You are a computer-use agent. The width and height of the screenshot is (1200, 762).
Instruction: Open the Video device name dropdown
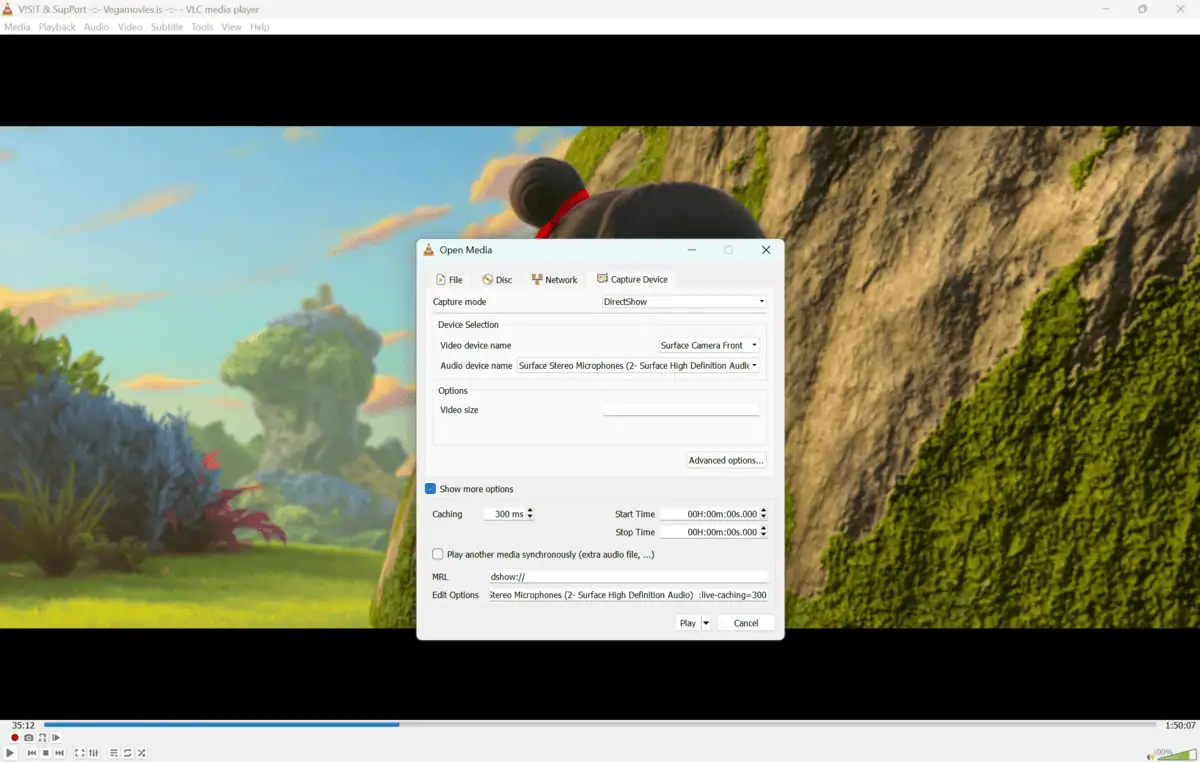pos(709,345)
